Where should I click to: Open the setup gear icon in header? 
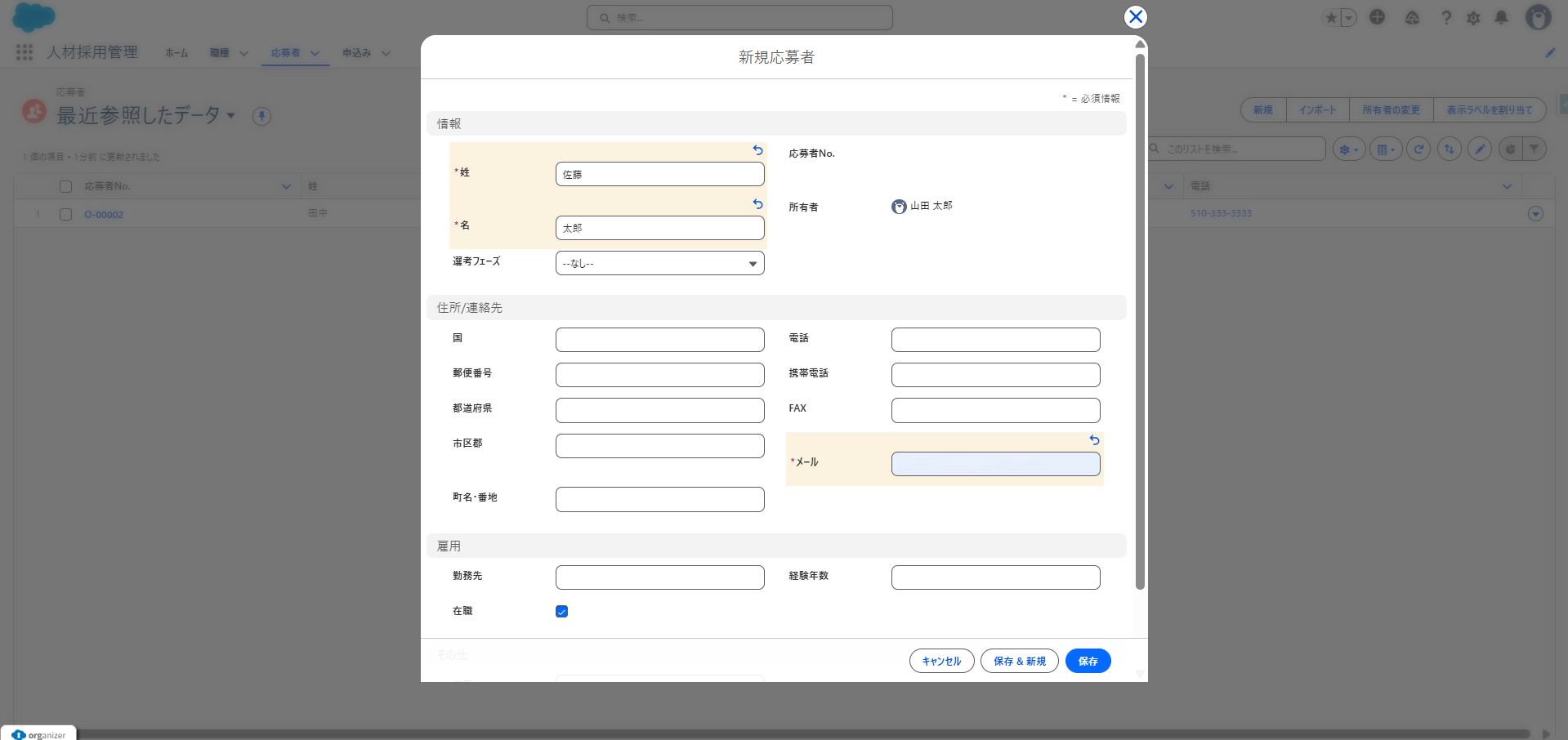(1473, 18)
